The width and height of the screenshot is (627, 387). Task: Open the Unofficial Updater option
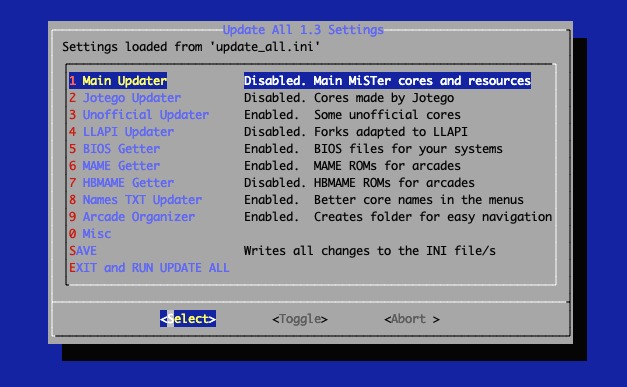139,115
